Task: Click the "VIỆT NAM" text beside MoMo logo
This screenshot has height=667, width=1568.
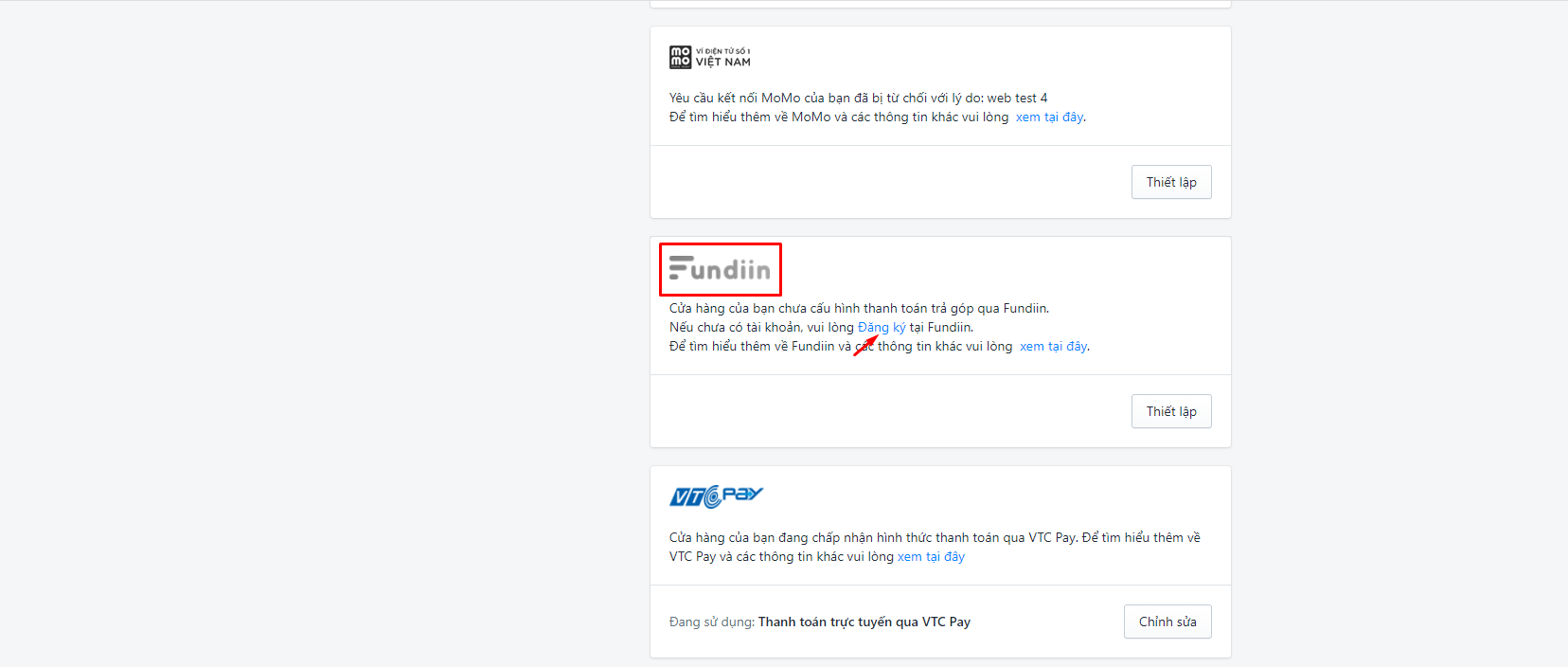Action: (x=723, y=63)
